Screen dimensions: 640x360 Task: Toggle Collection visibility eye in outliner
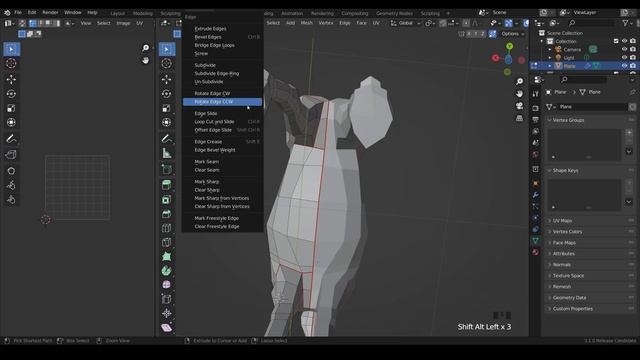click(x=624, y=41)
